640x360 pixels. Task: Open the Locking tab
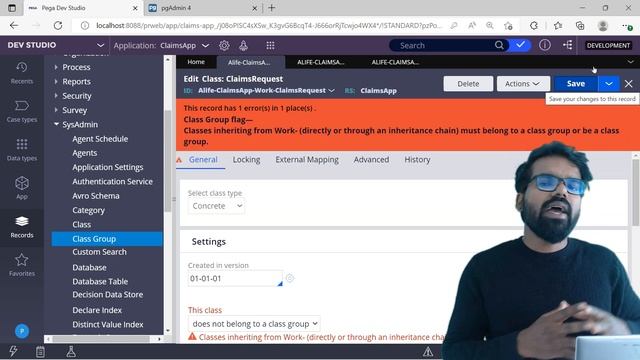point(246,160)
